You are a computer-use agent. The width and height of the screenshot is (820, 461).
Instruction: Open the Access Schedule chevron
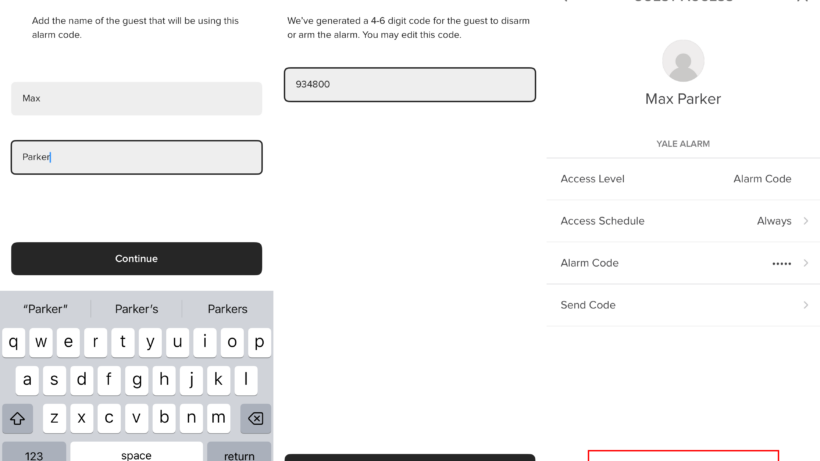pos(806,221)
